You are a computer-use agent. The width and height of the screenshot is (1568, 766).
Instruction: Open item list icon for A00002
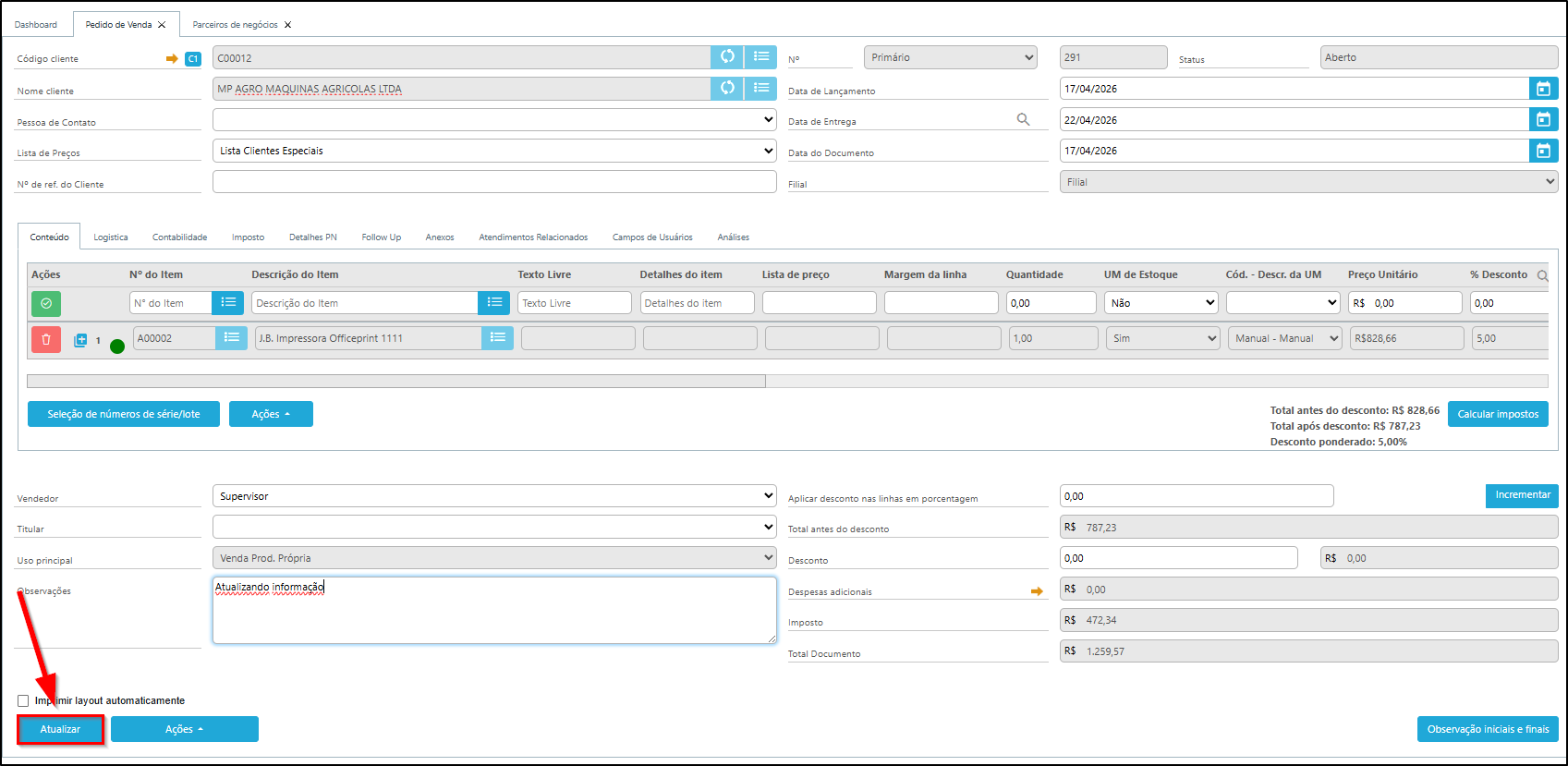(232, 338)
